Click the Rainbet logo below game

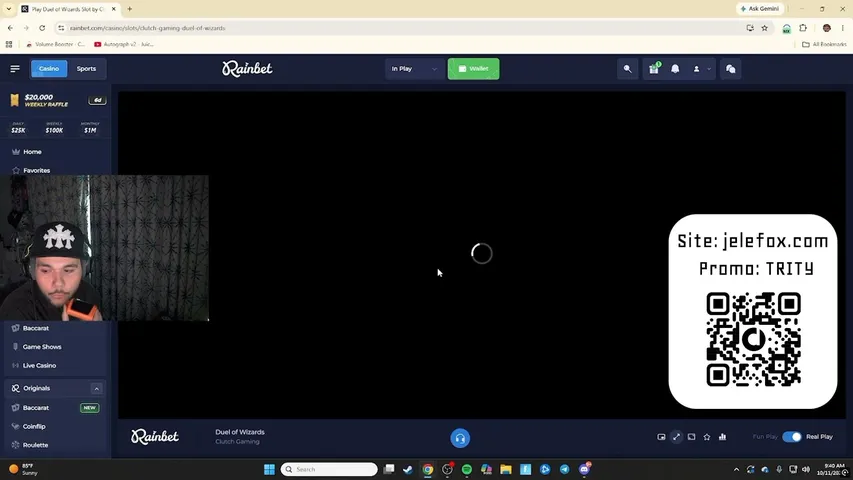(154, 436)
